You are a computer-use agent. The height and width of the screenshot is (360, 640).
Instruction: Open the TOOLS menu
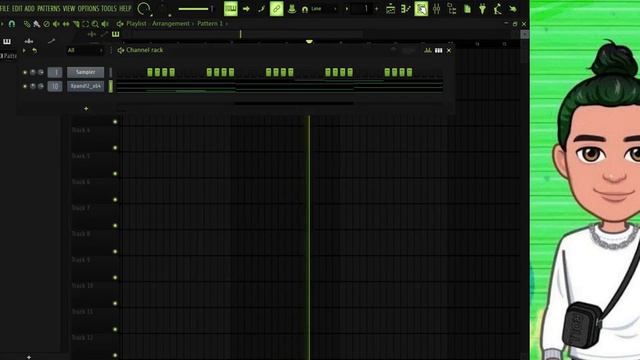109,8
